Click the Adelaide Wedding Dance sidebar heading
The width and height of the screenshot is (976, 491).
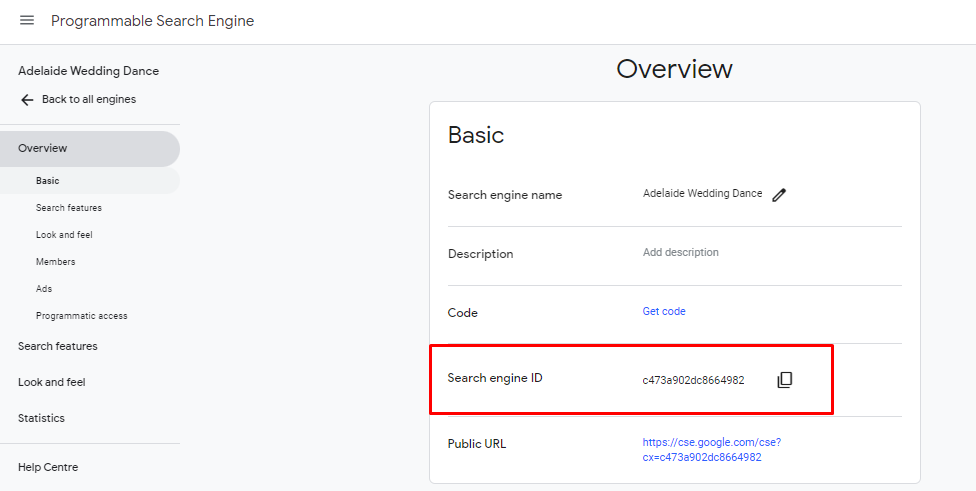[88, 71]
